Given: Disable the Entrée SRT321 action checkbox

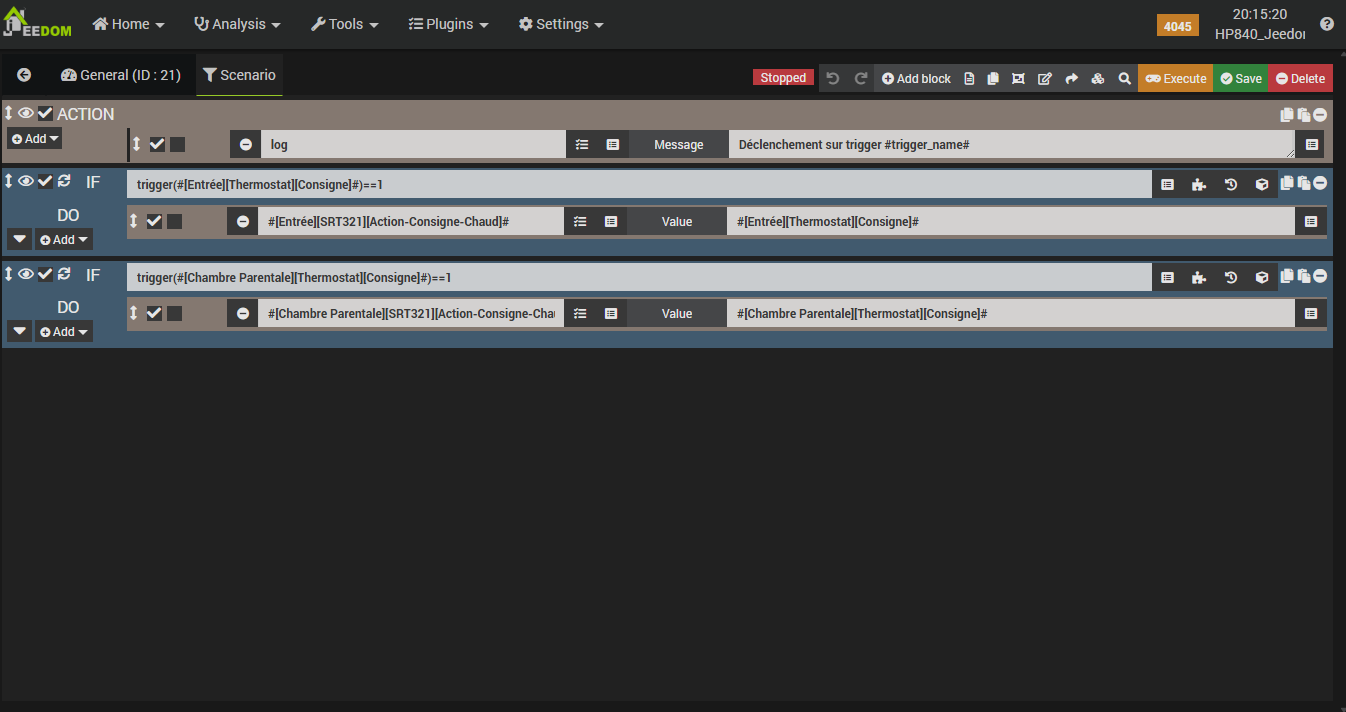Looking at the screenshot, I should click(x=154, y=222).
